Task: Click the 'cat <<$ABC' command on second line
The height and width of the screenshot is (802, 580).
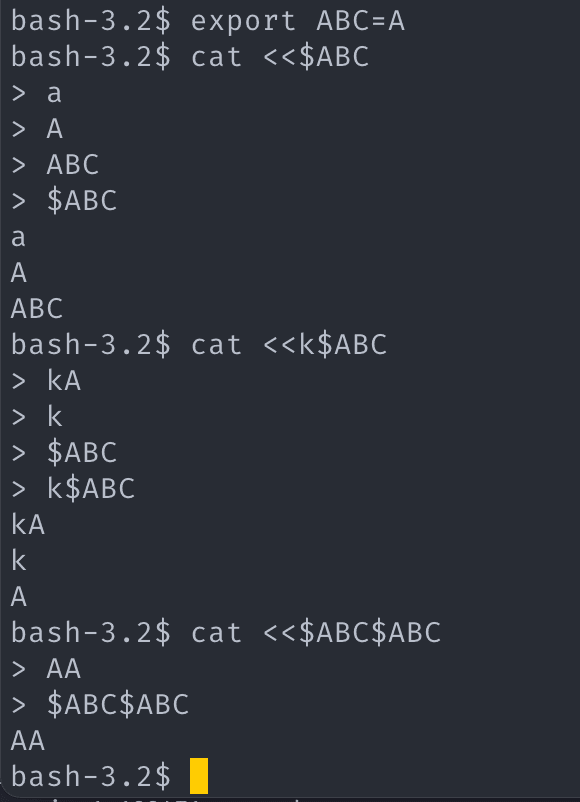Action: click(x=280, y=57)
